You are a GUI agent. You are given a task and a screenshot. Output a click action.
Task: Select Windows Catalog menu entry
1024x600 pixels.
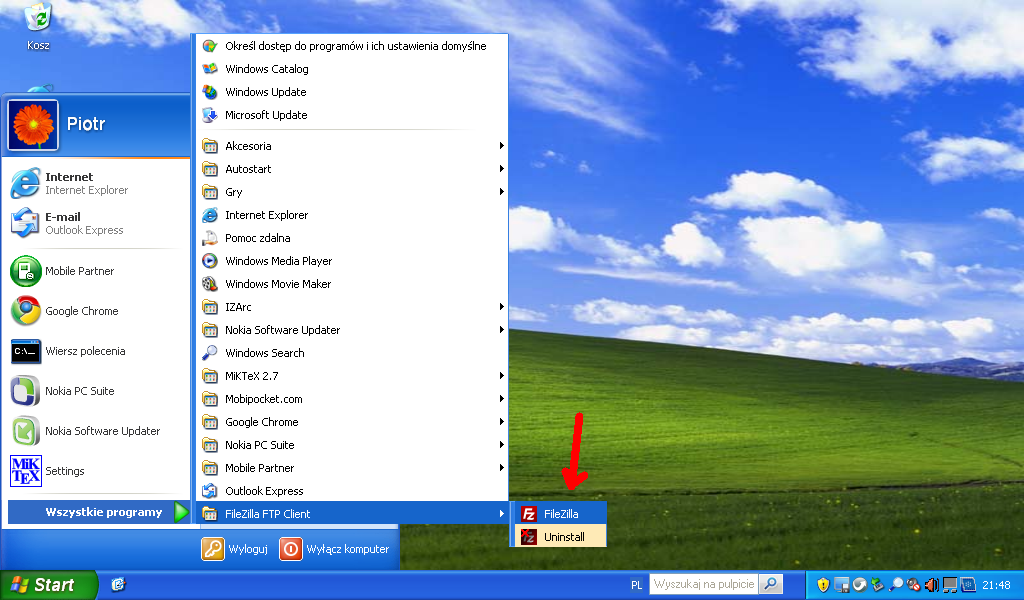[353, 69]
